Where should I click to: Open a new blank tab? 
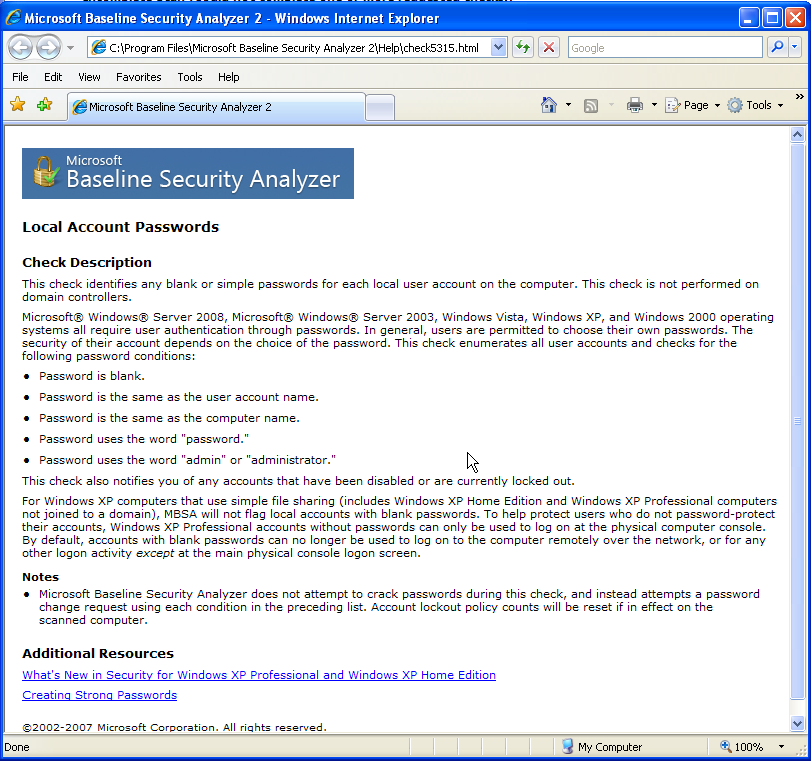coord(380,108)
